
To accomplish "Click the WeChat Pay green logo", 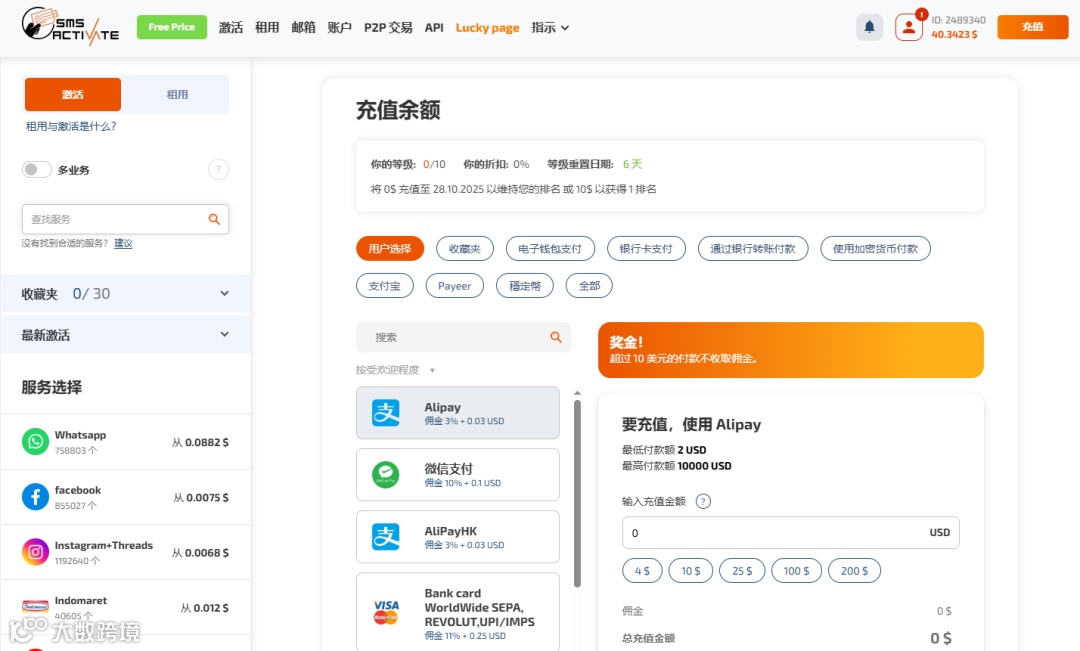I will pyautogui.click(x=386, y=475).
